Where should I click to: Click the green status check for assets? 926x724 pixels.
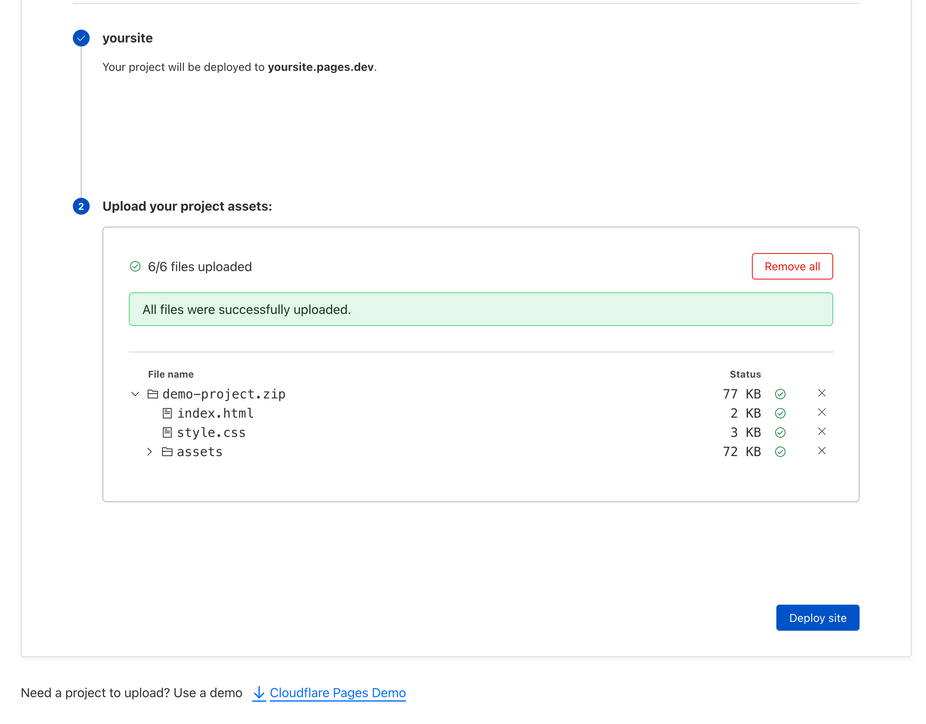(780, 452)
